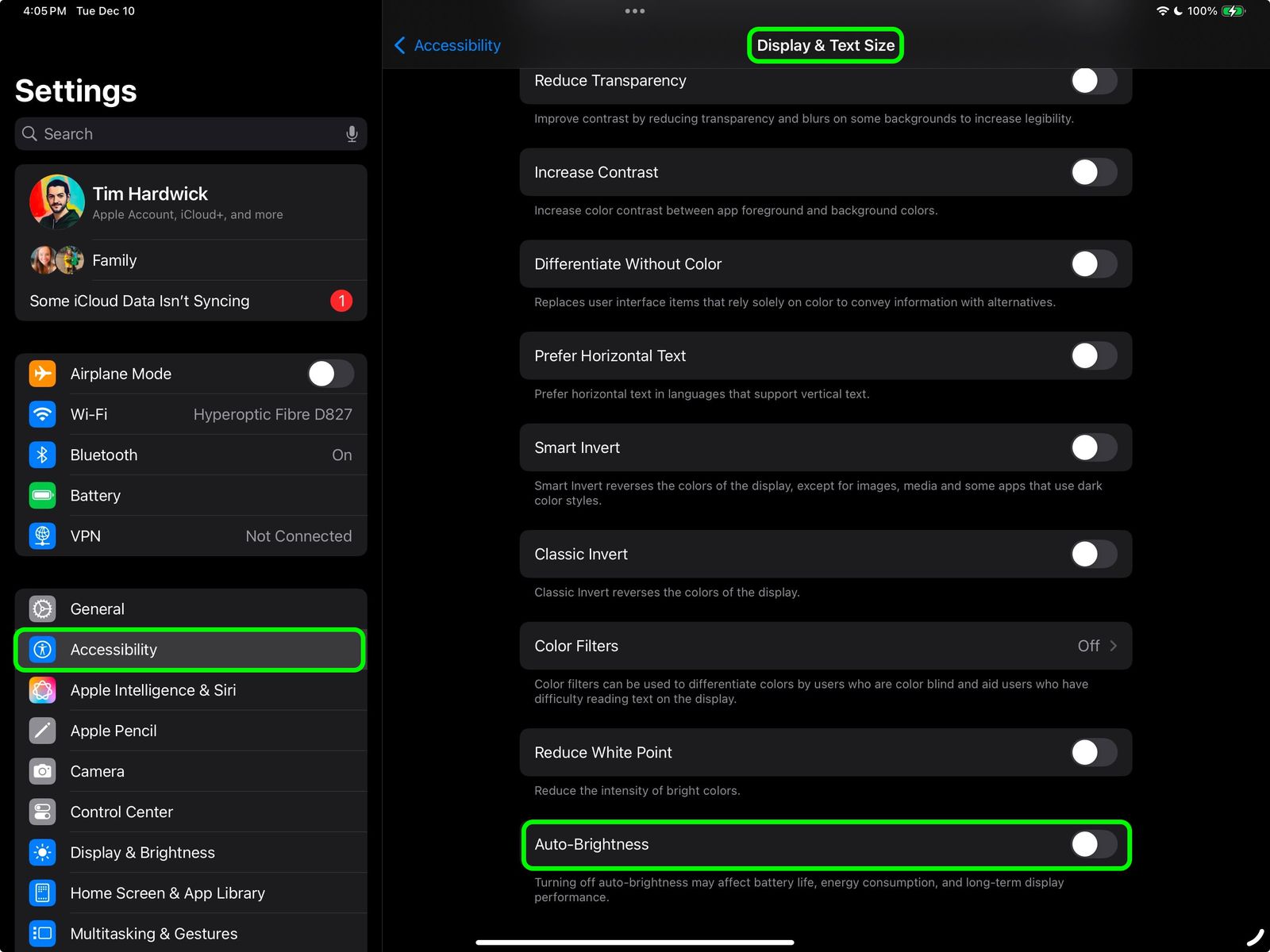Open Multitasking & Gestures settings
This screenshot has width=1270, height=952.
153,933
